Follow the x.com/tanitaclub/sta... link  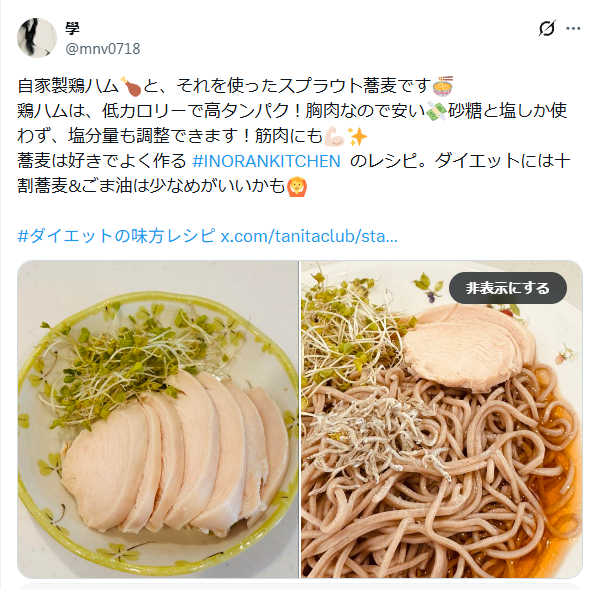pyautogui.click(x=309, y=236)
